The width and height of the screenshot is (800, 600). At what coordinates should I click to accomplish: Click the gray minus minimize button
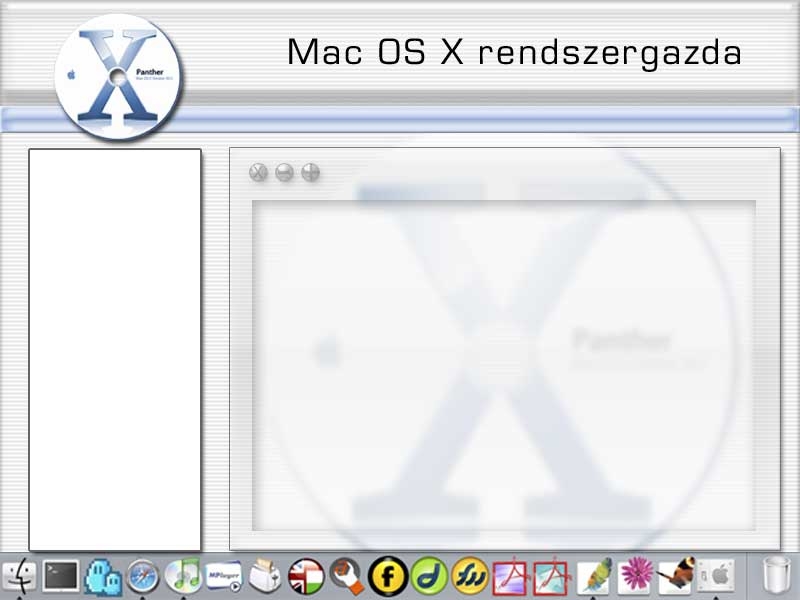284,172
